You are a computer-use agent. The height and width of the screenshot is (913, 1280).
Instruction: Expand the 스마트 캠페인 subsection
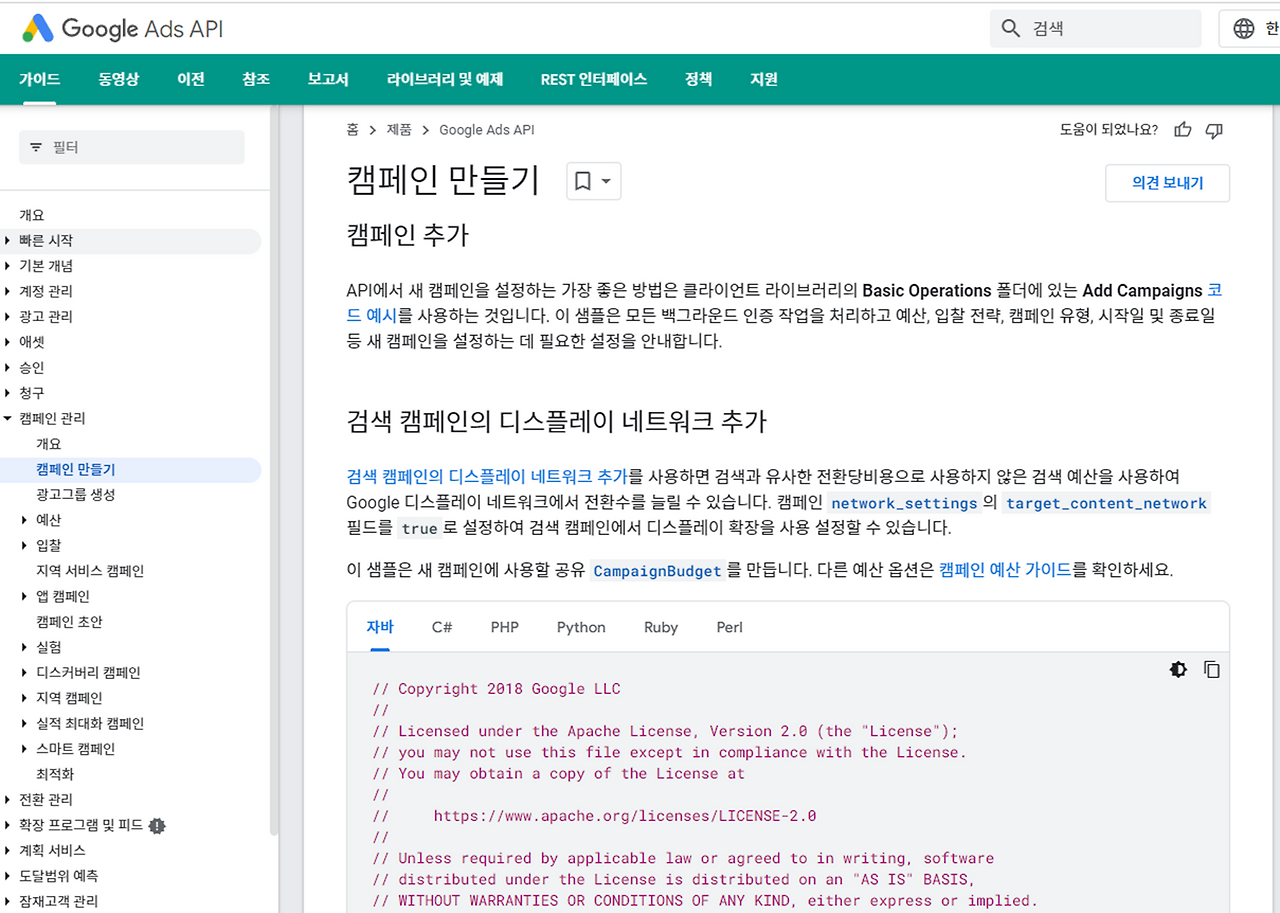[25, 748]
